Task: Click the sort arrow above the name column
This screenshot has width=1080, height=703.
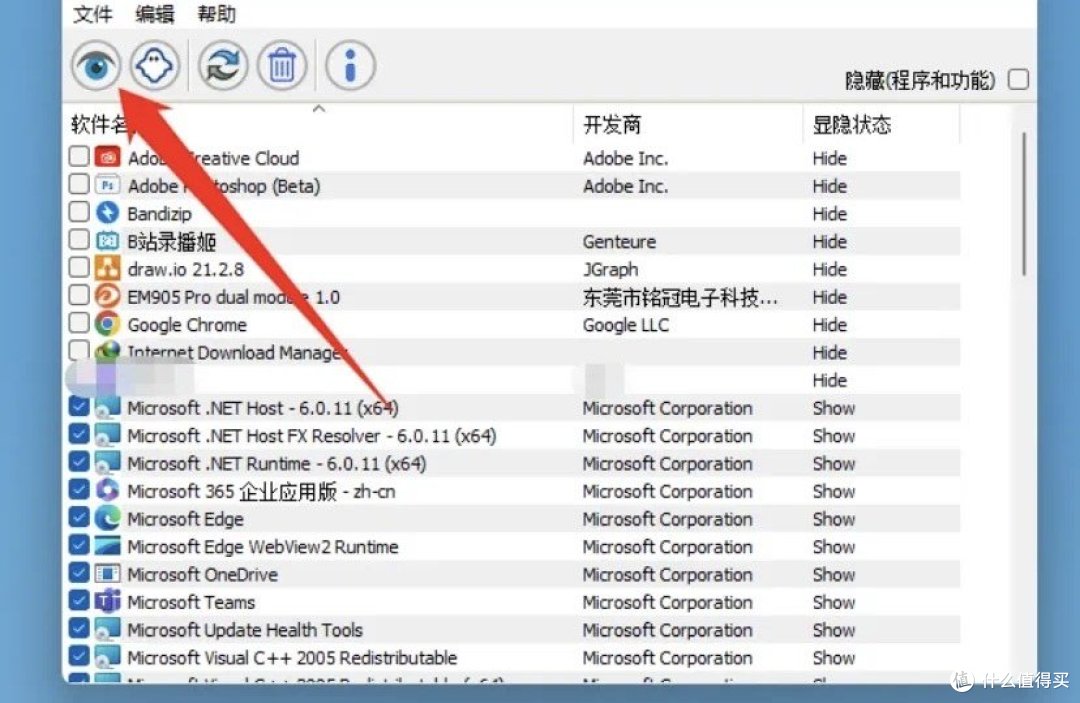Action: [318, 109]
